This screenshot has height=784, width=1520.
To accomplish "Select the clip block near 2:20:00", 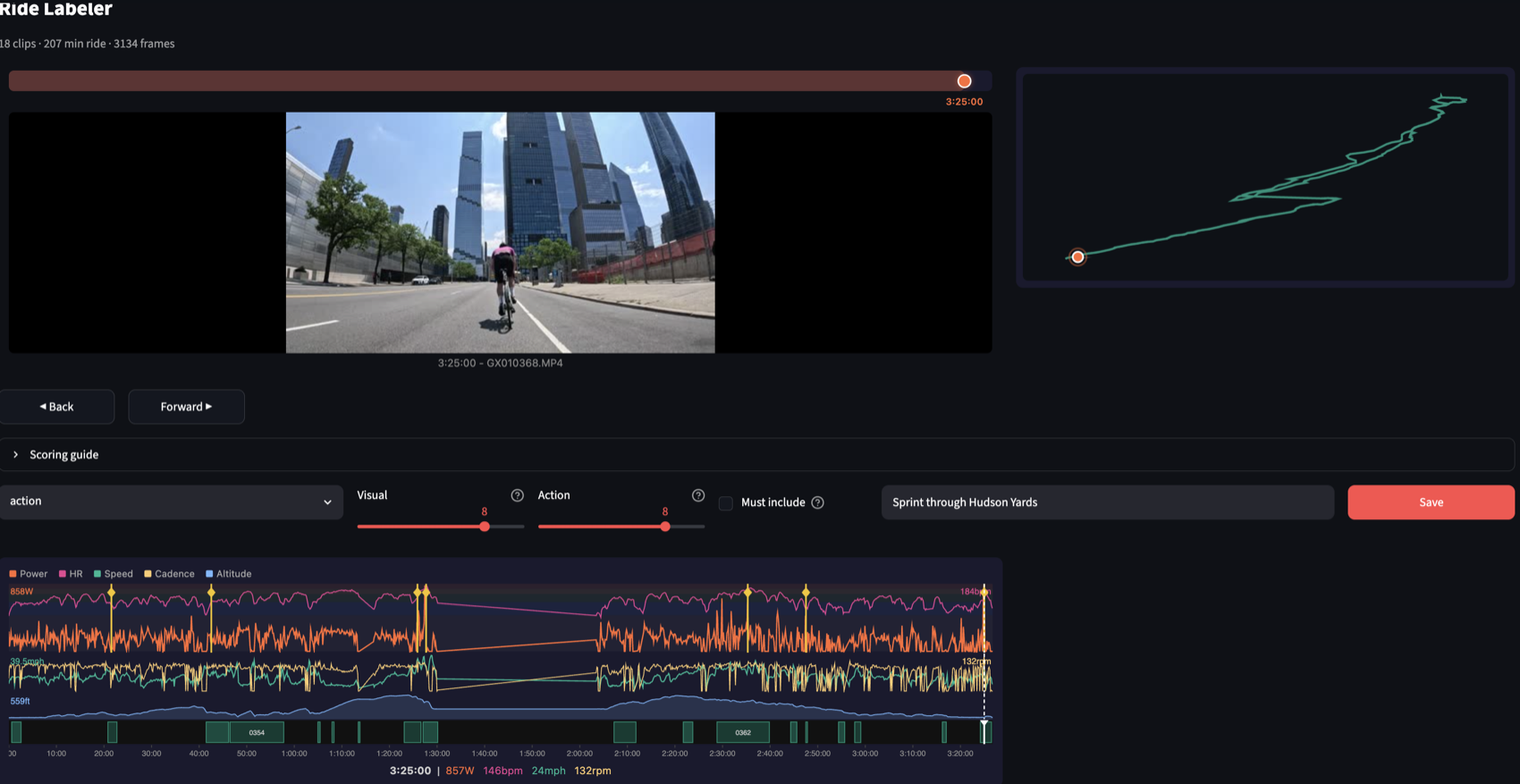I will (688, 732).
